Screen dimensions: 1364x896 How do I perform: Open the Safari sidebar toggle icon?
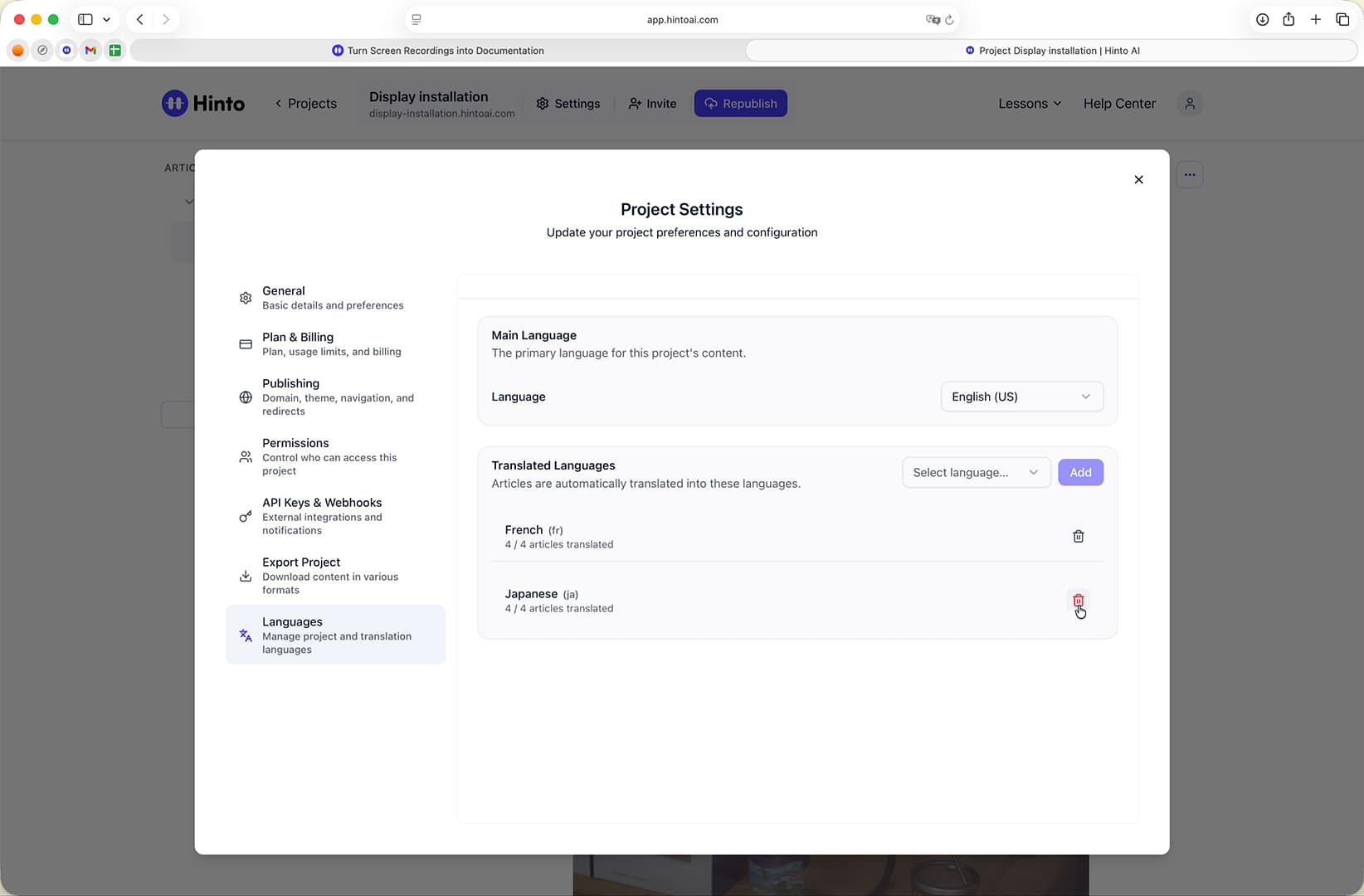tap(85, 19)
